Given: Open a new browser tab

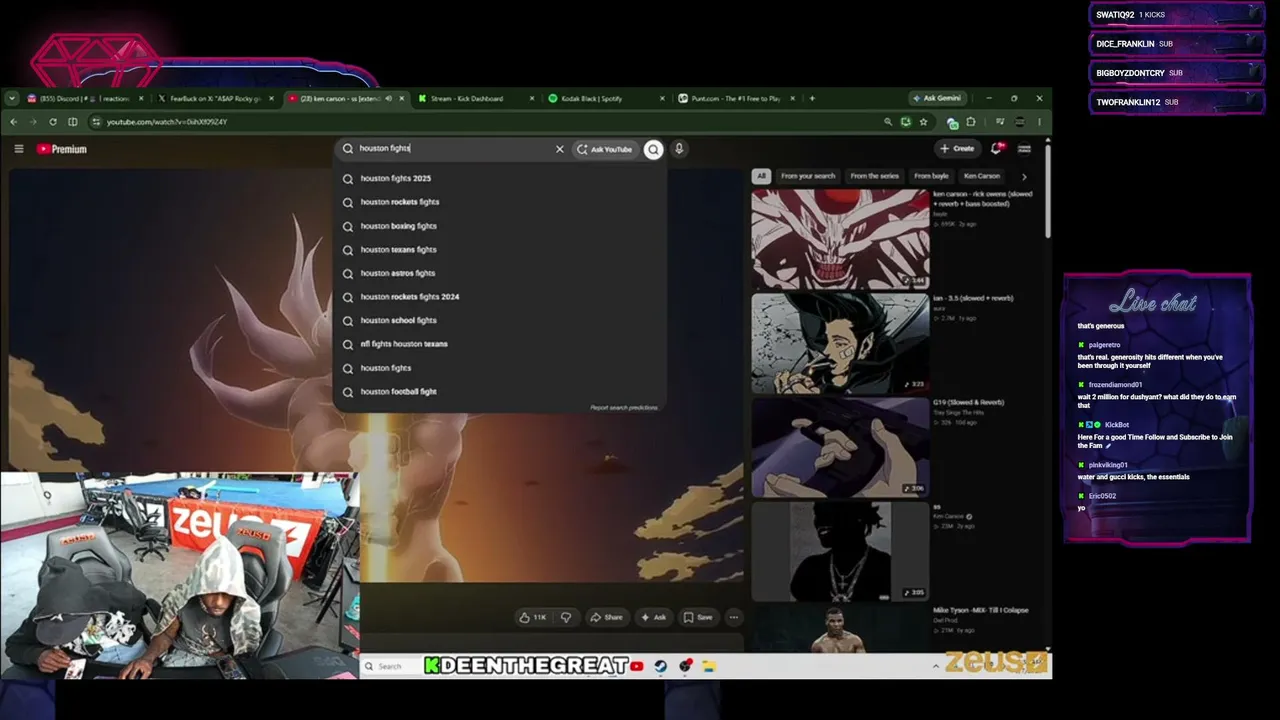Looking at the screenshot, I should pos(812,99).
